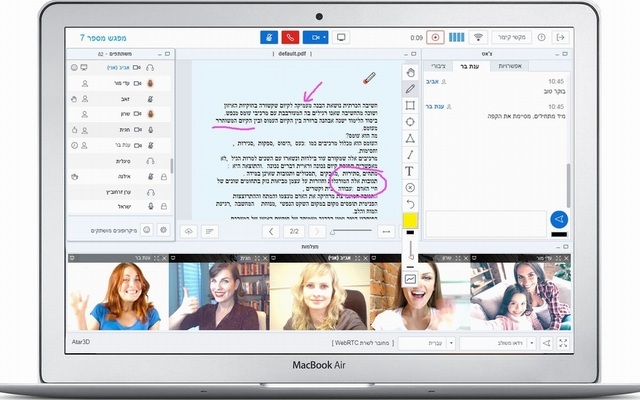Click the black color swatch under send

point(559,234)
